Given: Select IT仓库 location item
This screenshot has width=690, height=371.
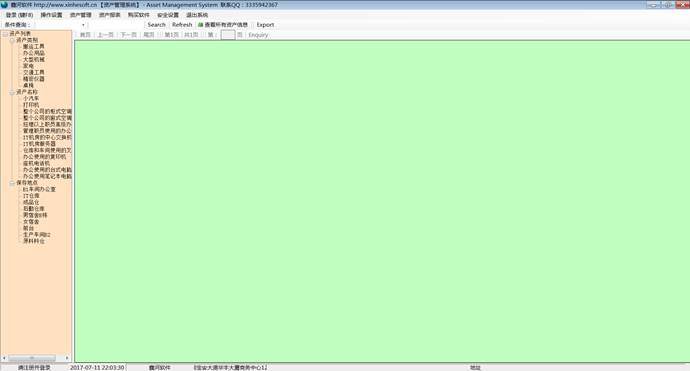Looking at the screenshot, I should tap(31, 196).
